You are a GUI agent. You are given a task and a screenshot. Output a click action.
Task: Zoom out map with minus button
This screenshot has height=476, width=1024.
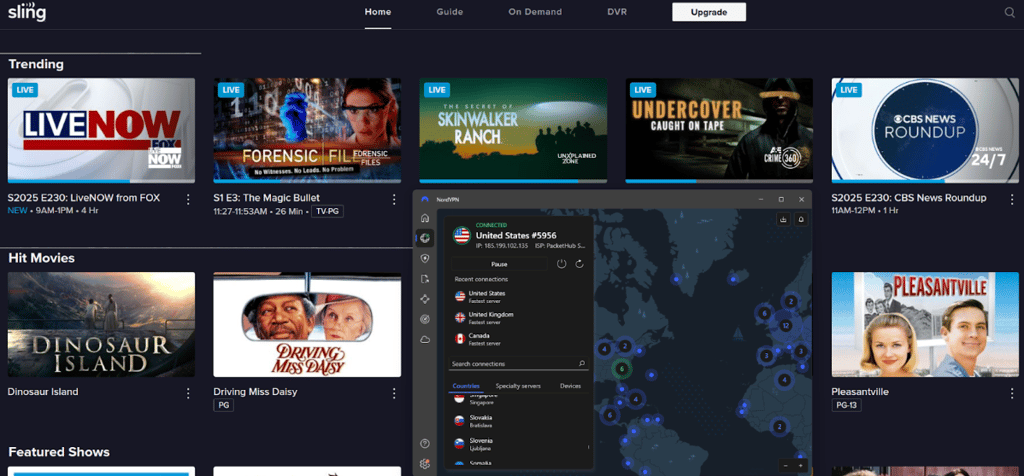pos(786,466)
